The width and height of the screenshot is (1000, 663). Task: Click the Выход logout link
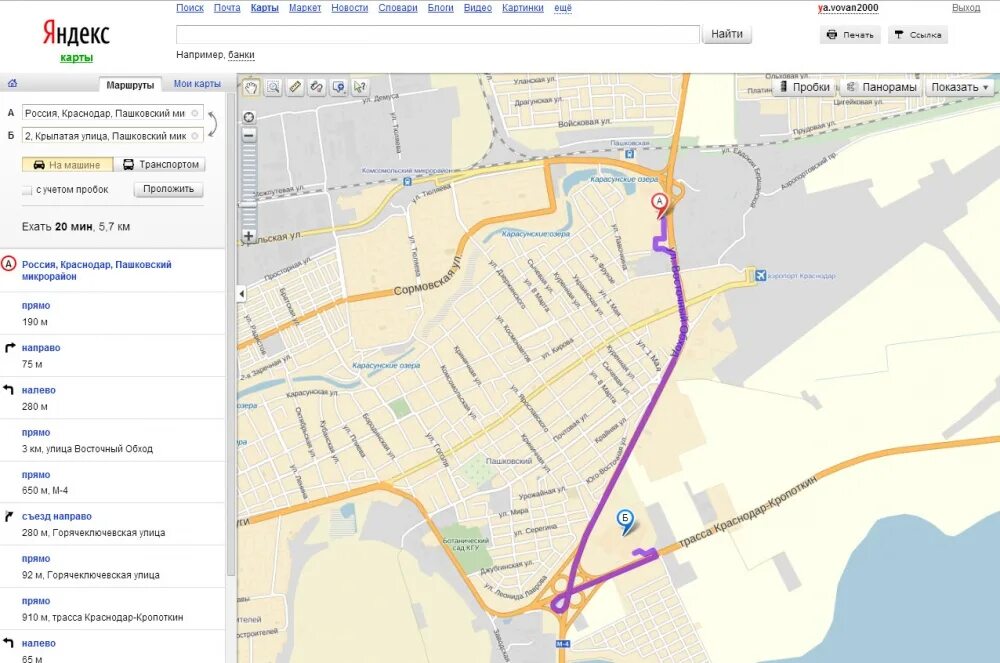[x=966, y=8]
